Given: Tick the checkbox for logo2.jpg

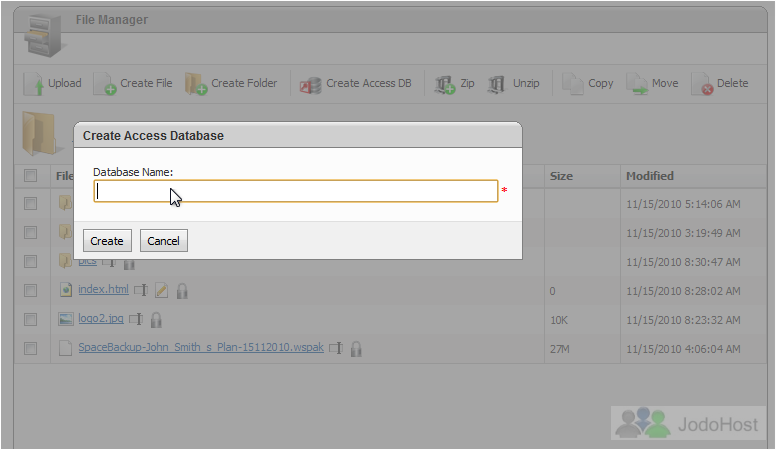Looking at the screenshot, I should coord(31,319).
